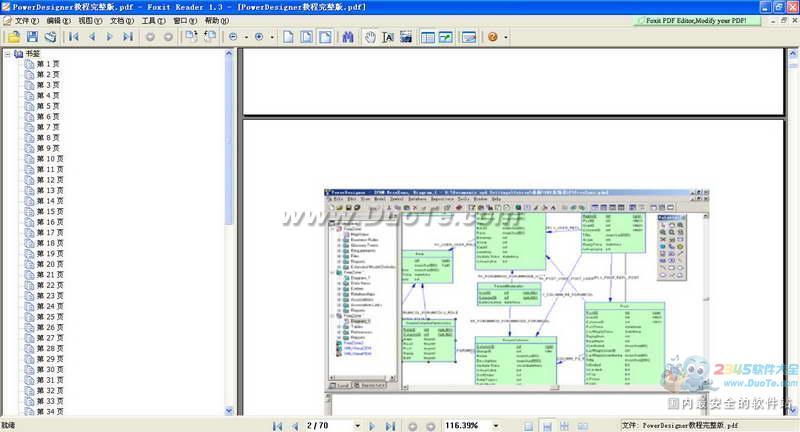Click the binoculars Find icon
Viewport: 800px width, 432px height.
click(348, 37)
